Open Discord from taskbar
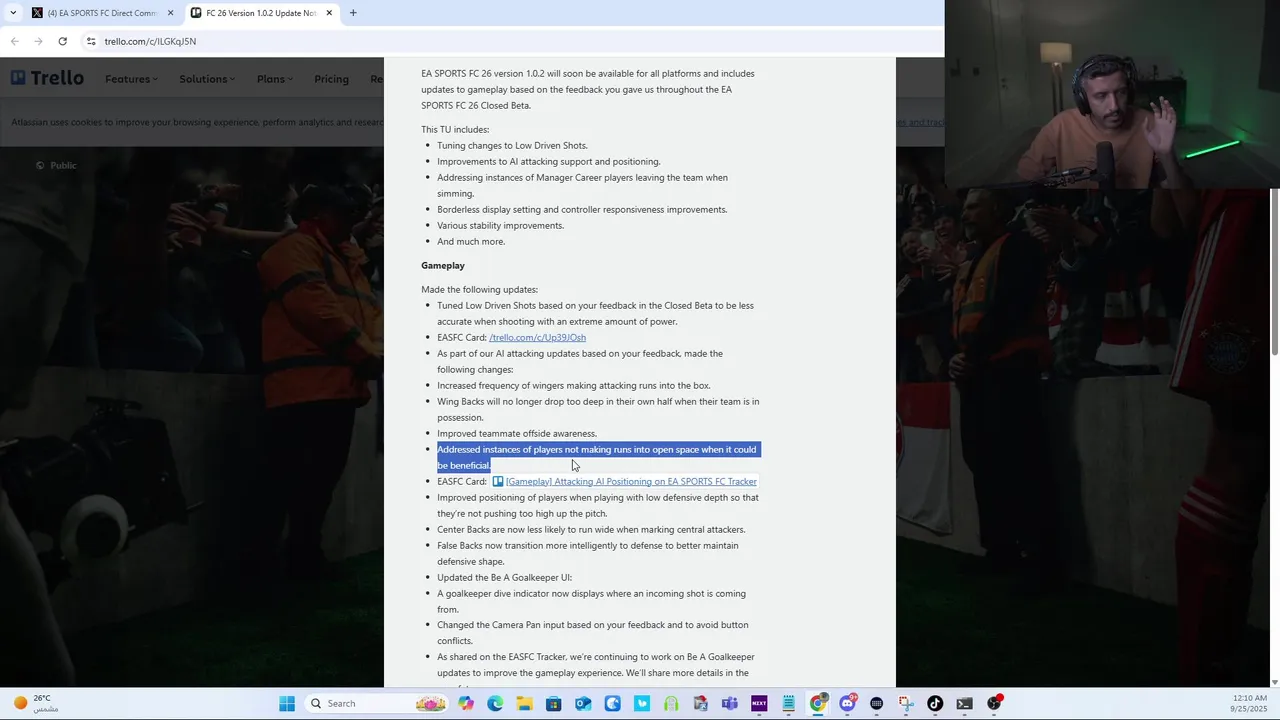This screenshot has height=720, width=1280. [847, 703]
